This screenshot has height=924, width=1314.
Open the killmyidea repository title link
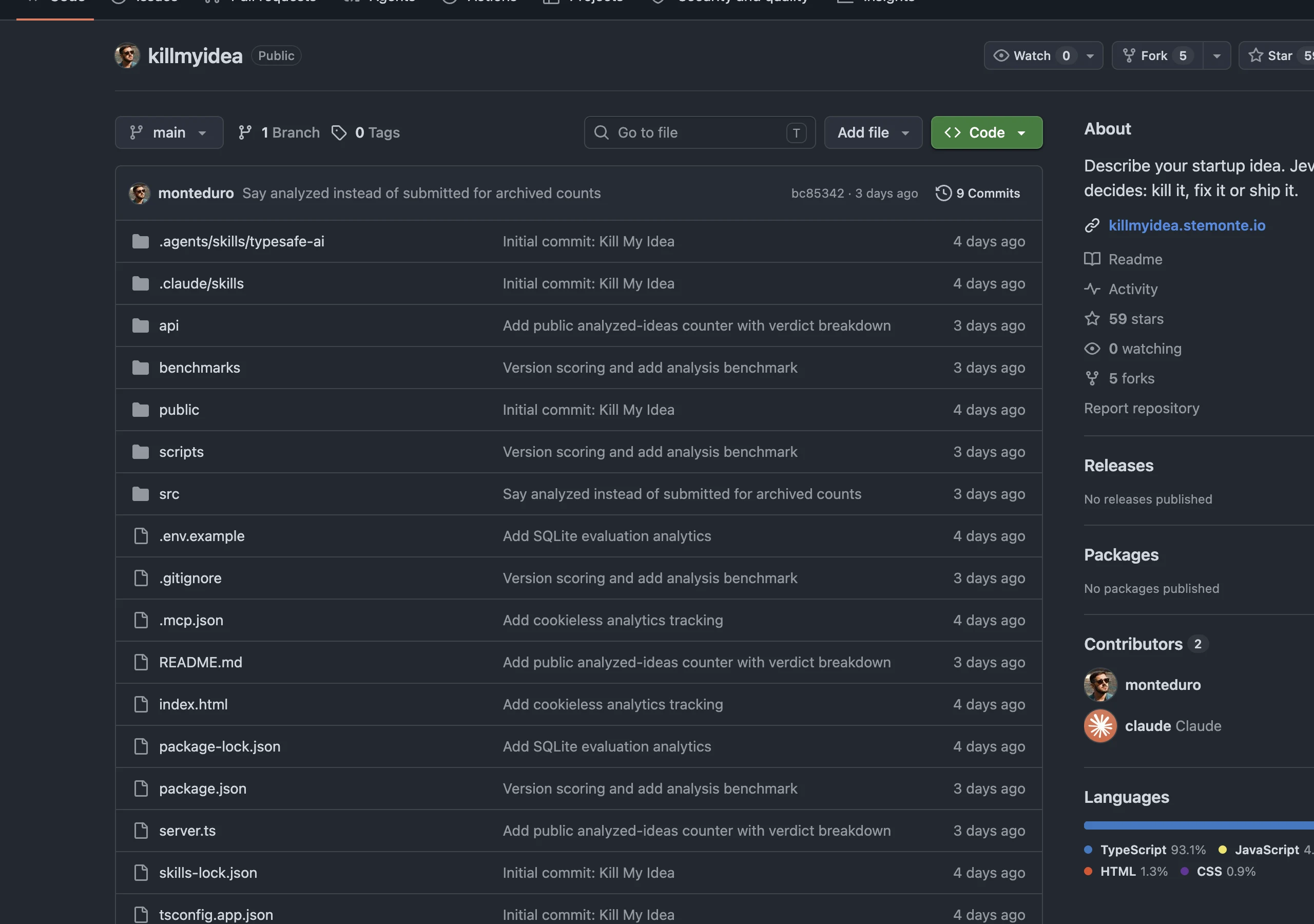(x=195, y=55)
